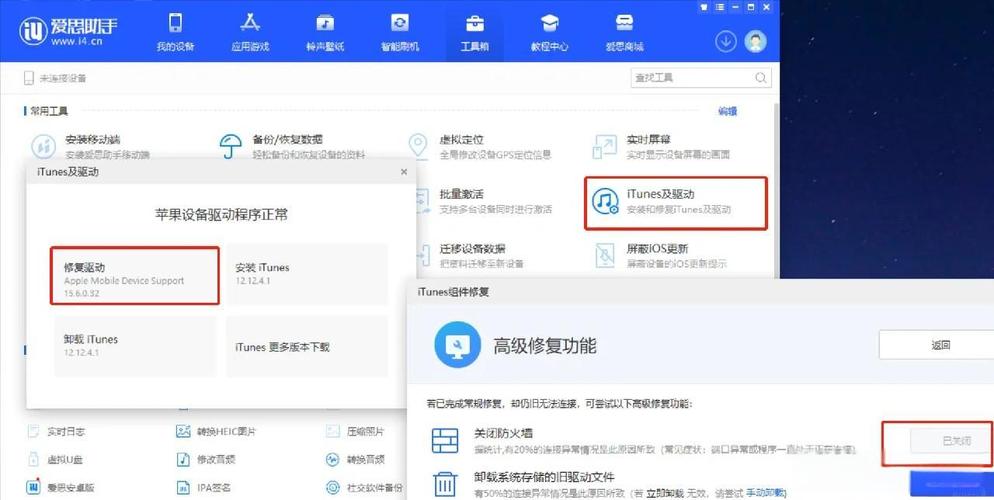Open 虚拟定位 location pin icon
The height and width of the screenshot is (500, 994).
[x=418, y=146]
